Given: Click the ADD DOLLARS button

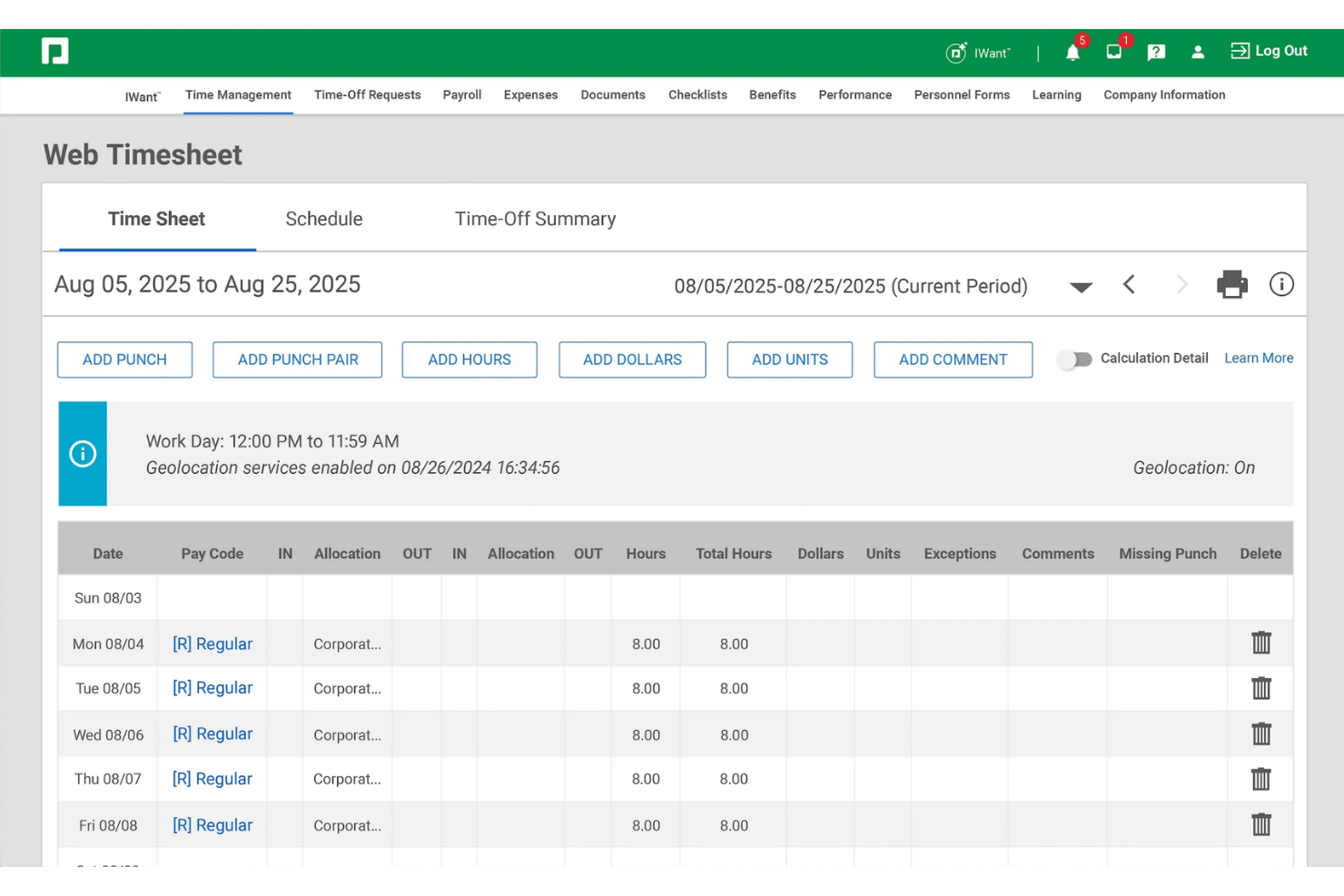Looking at the screenshot, I should pos(632,359).
